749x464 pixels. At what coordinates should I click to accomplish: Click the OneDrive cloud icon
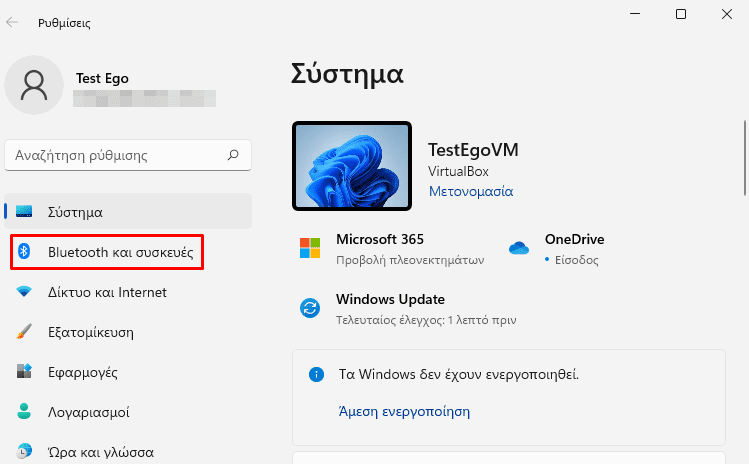click(519, 248)
